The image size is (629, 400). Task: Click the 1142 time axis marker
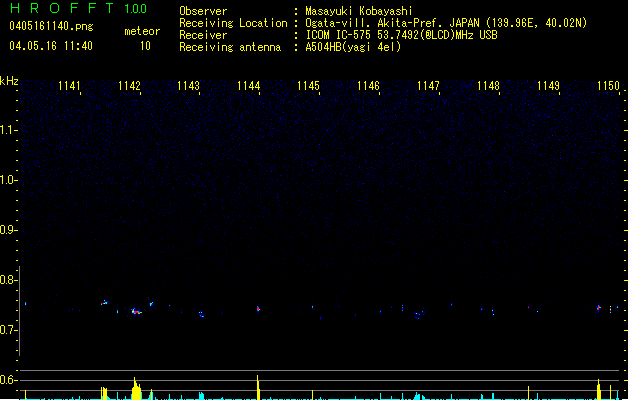coord(129,86)
